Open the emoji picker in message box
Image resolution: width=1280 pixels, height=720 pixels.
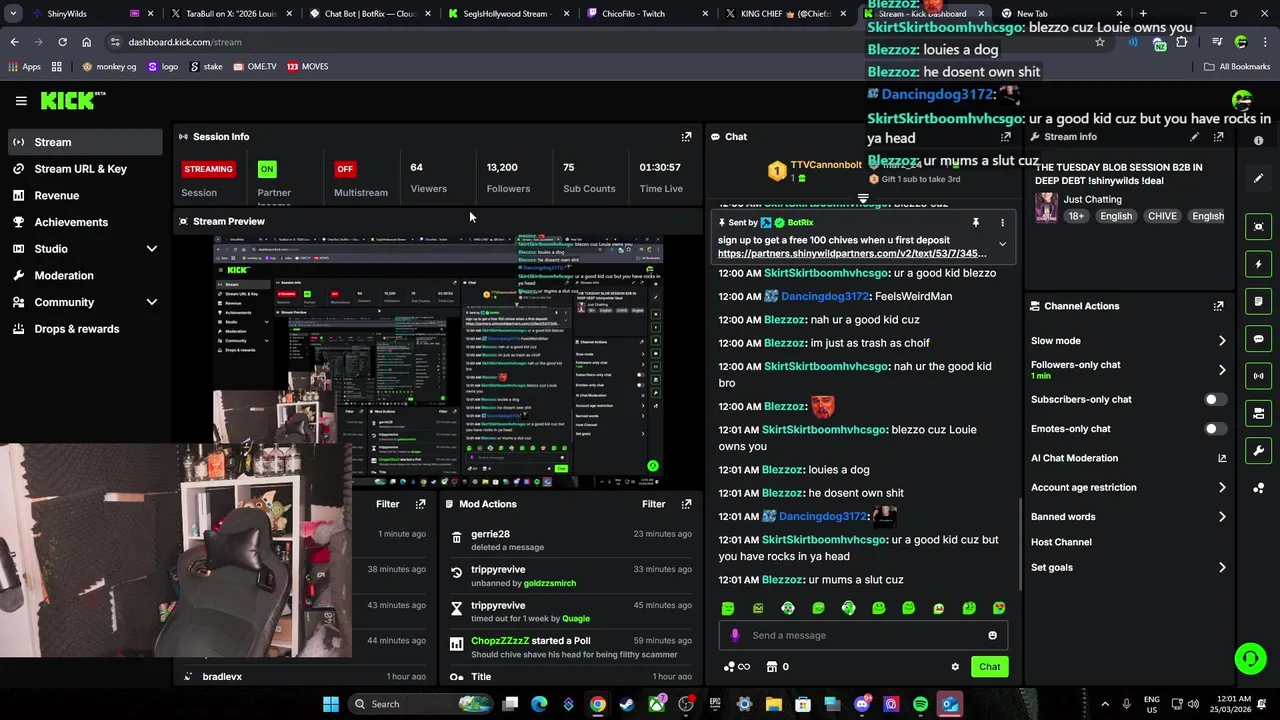[992, 636]
